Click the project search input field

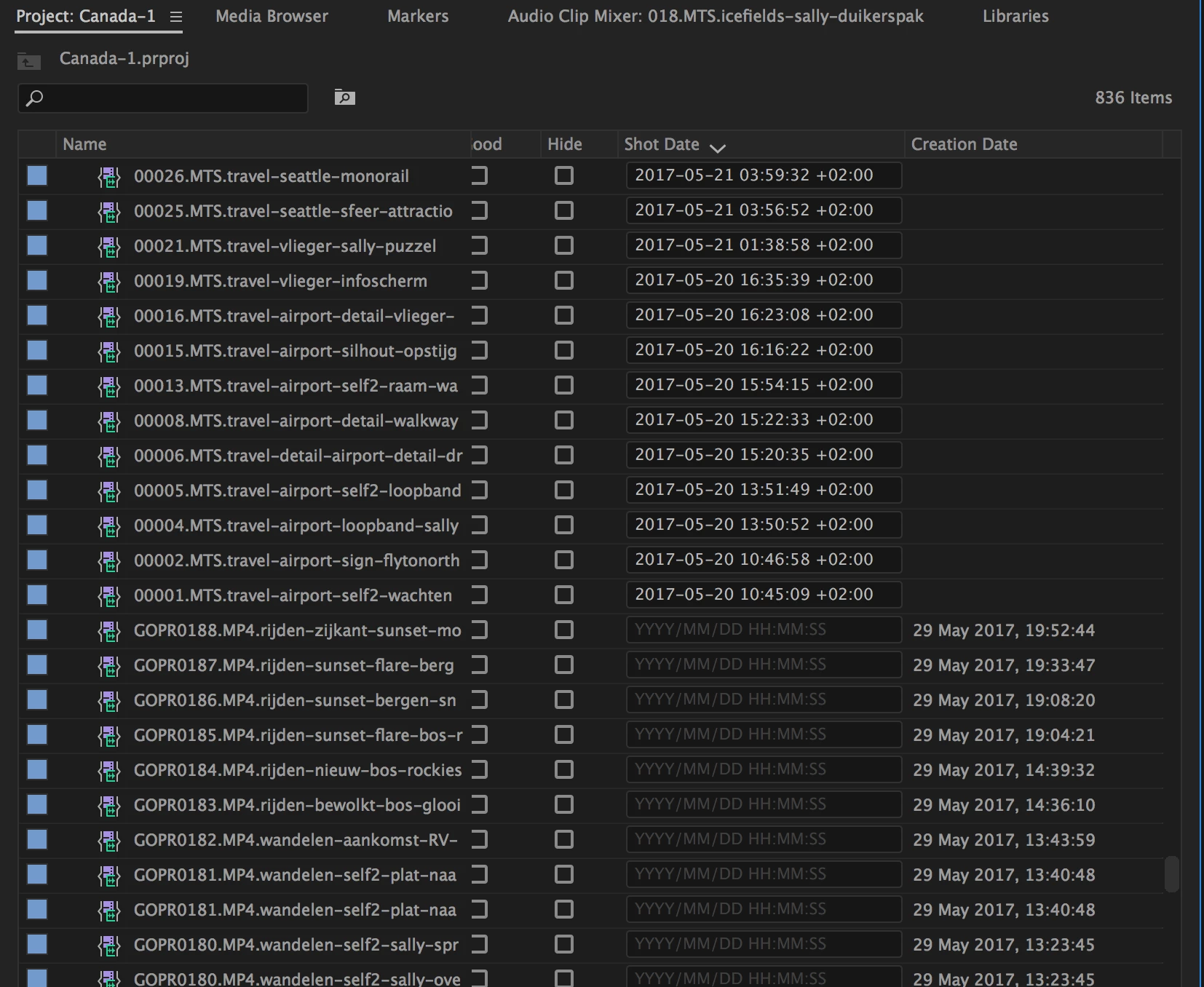click(x=163, y=98)
